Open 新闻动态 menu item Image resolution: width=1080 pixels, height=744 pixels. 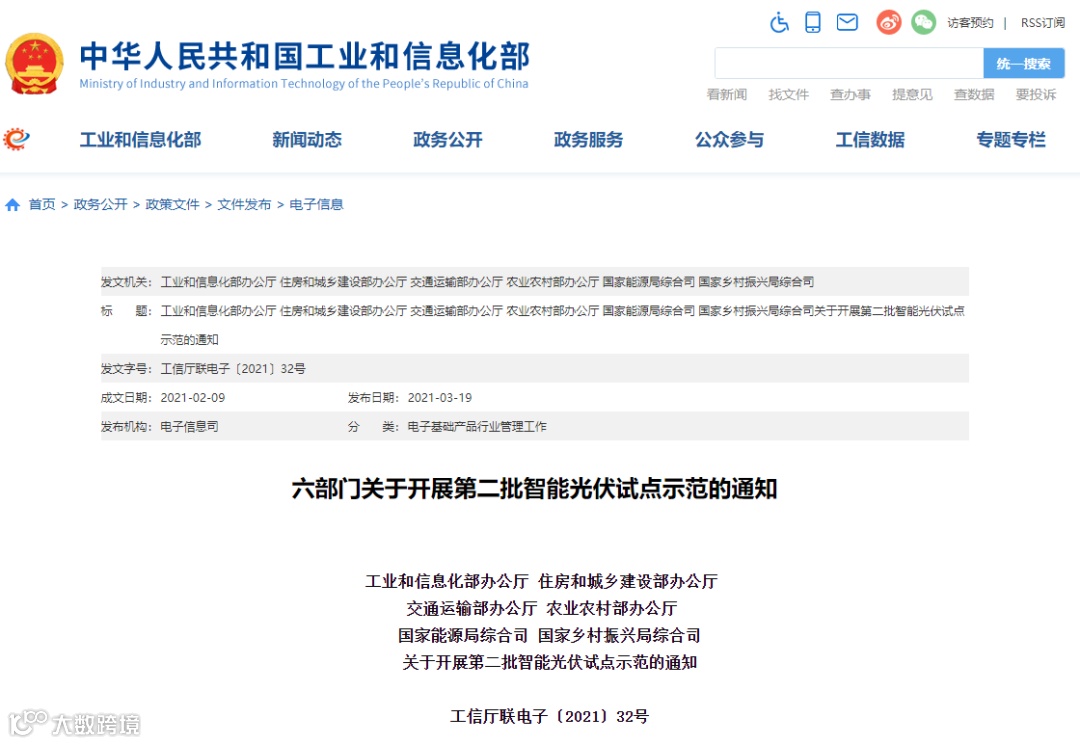point(307,140)
